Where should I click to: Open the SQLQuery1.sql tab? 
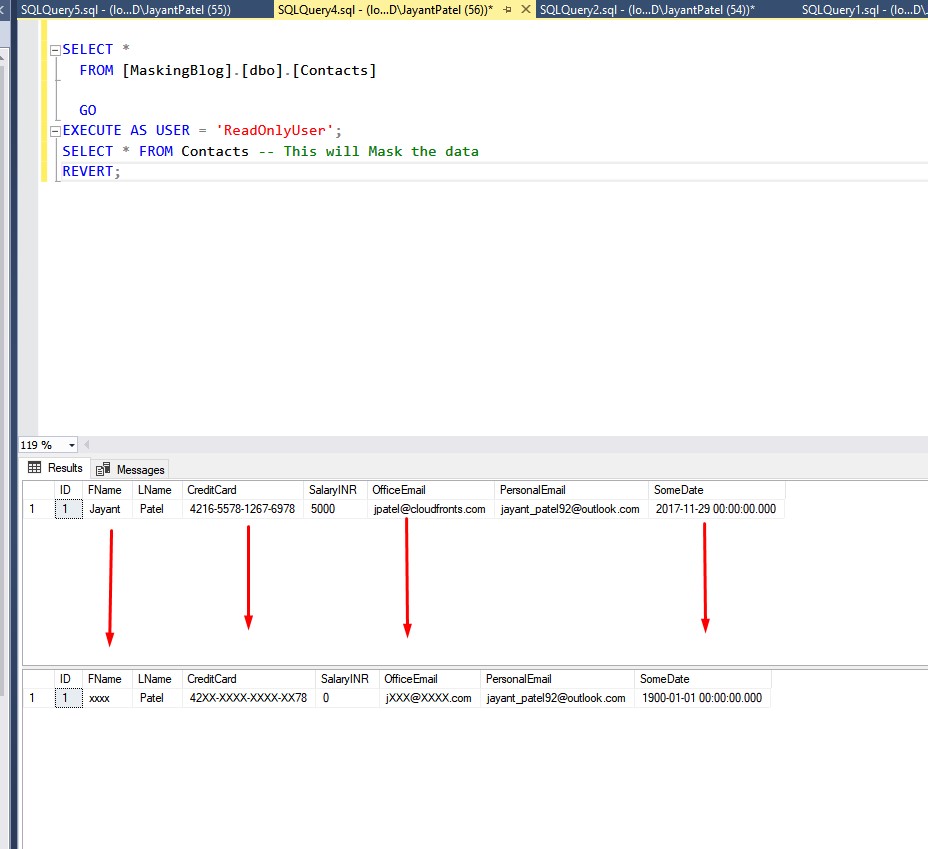[864, 9]
